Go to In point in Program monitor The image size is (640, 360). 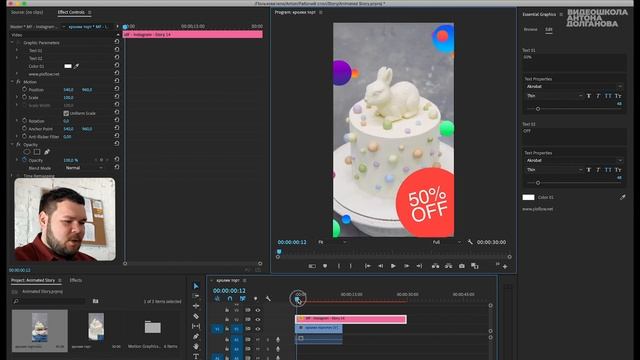367,266
